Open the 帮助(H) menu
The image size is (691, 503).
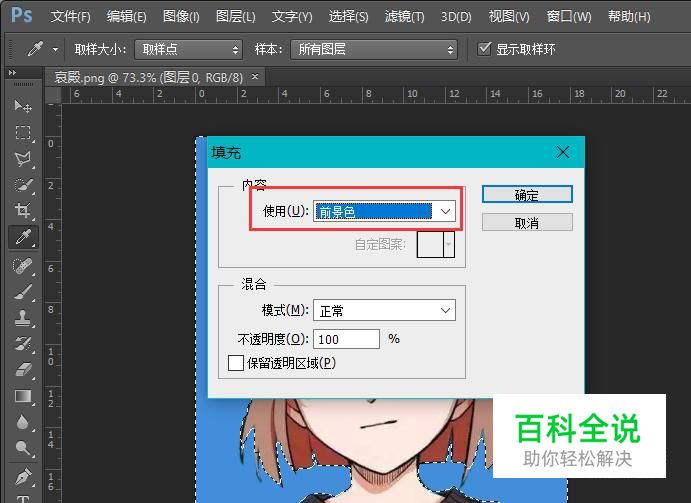[629, 16]
